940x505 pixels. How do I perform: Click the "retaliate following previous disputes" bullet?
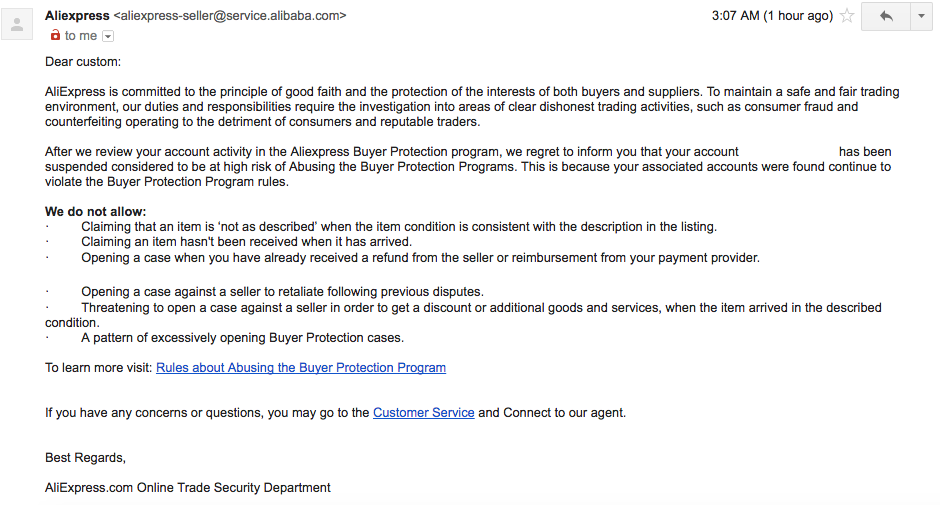[x=282, y=292]
